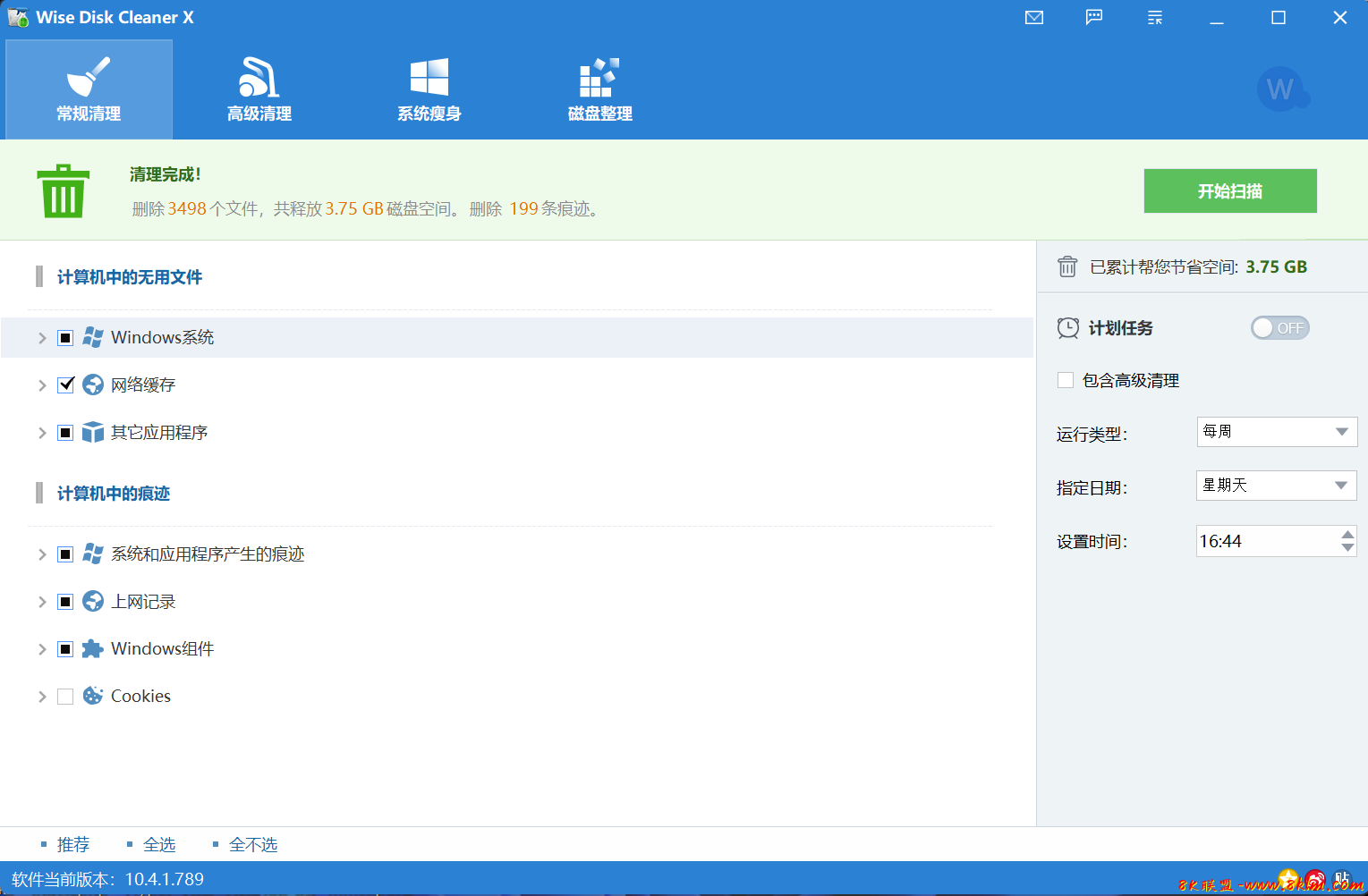
Task: Expand the Windows系统 tree item
Action: (x=42, y=338)
